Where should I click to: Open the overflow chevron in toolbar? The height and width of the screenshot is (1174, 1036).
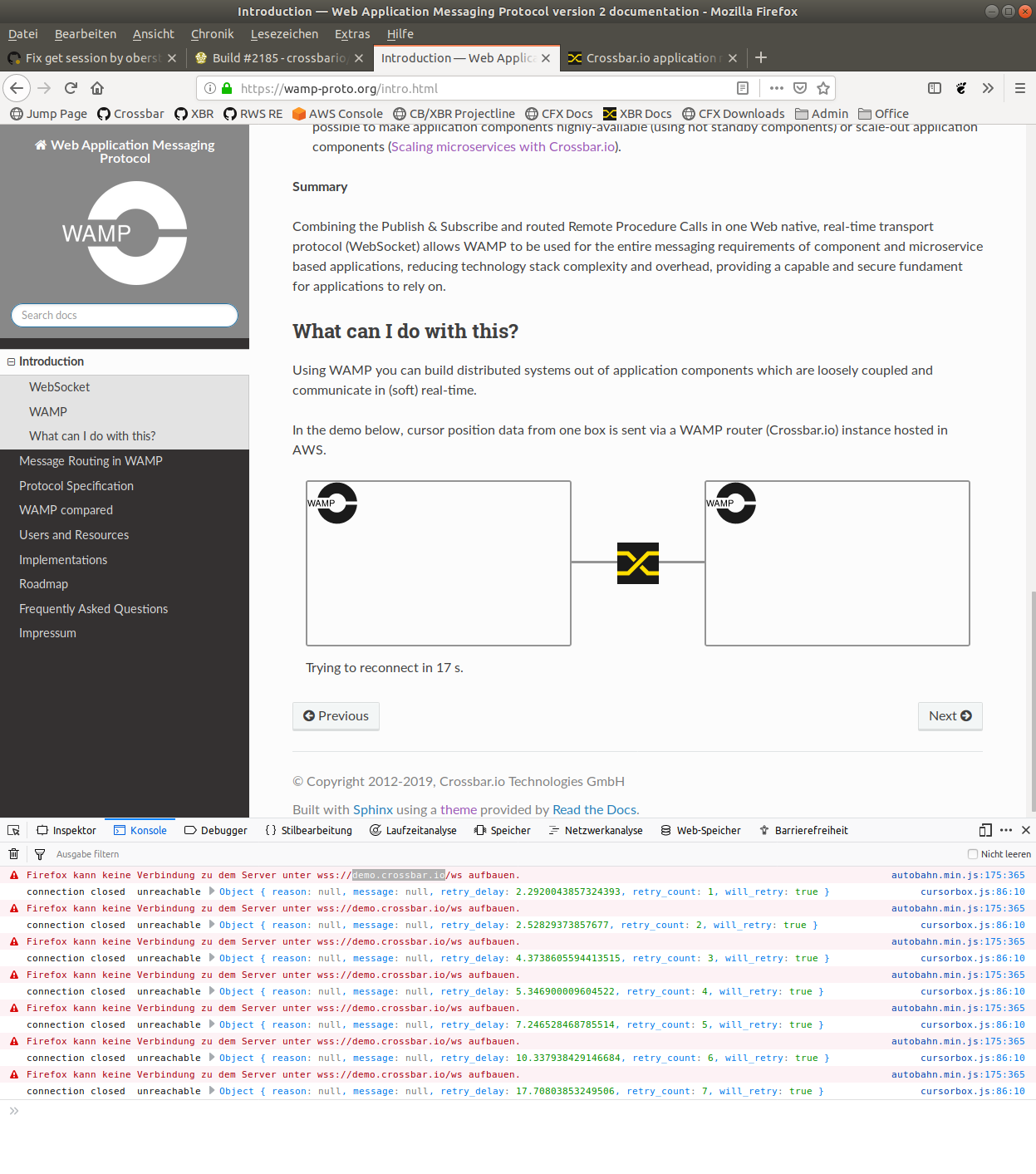tap(988, 88)
